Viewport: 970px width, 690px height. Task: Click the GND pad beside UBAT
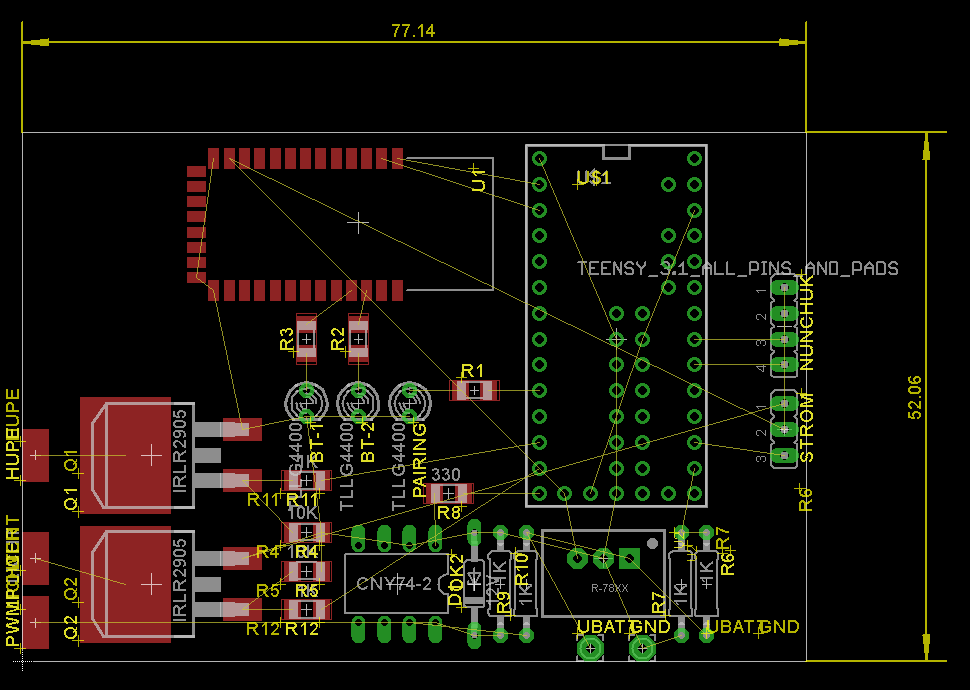[x=643, y=648]
